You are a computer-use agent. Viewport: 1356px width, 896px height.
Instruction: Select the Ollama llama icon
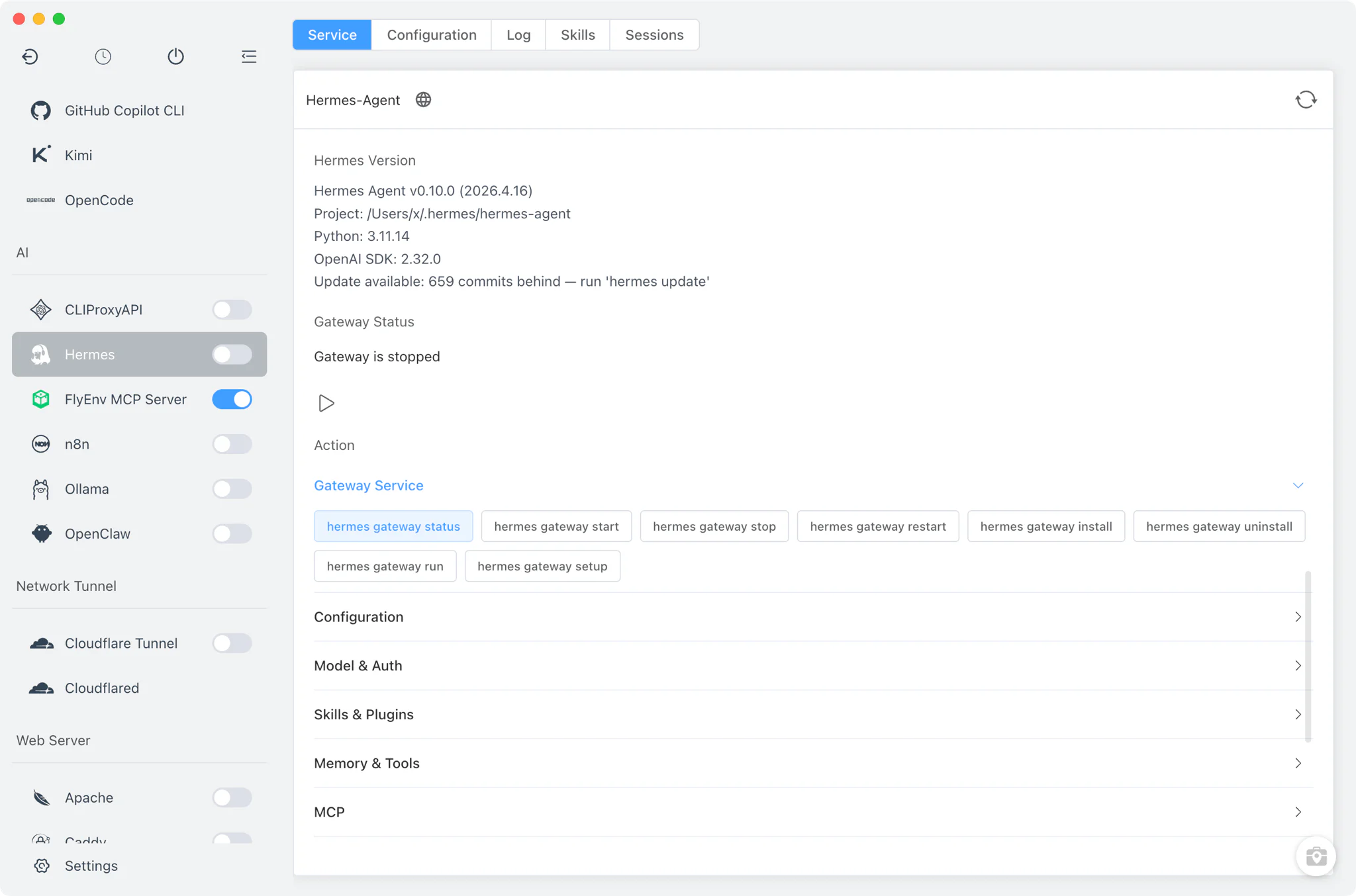coord(41,489)
